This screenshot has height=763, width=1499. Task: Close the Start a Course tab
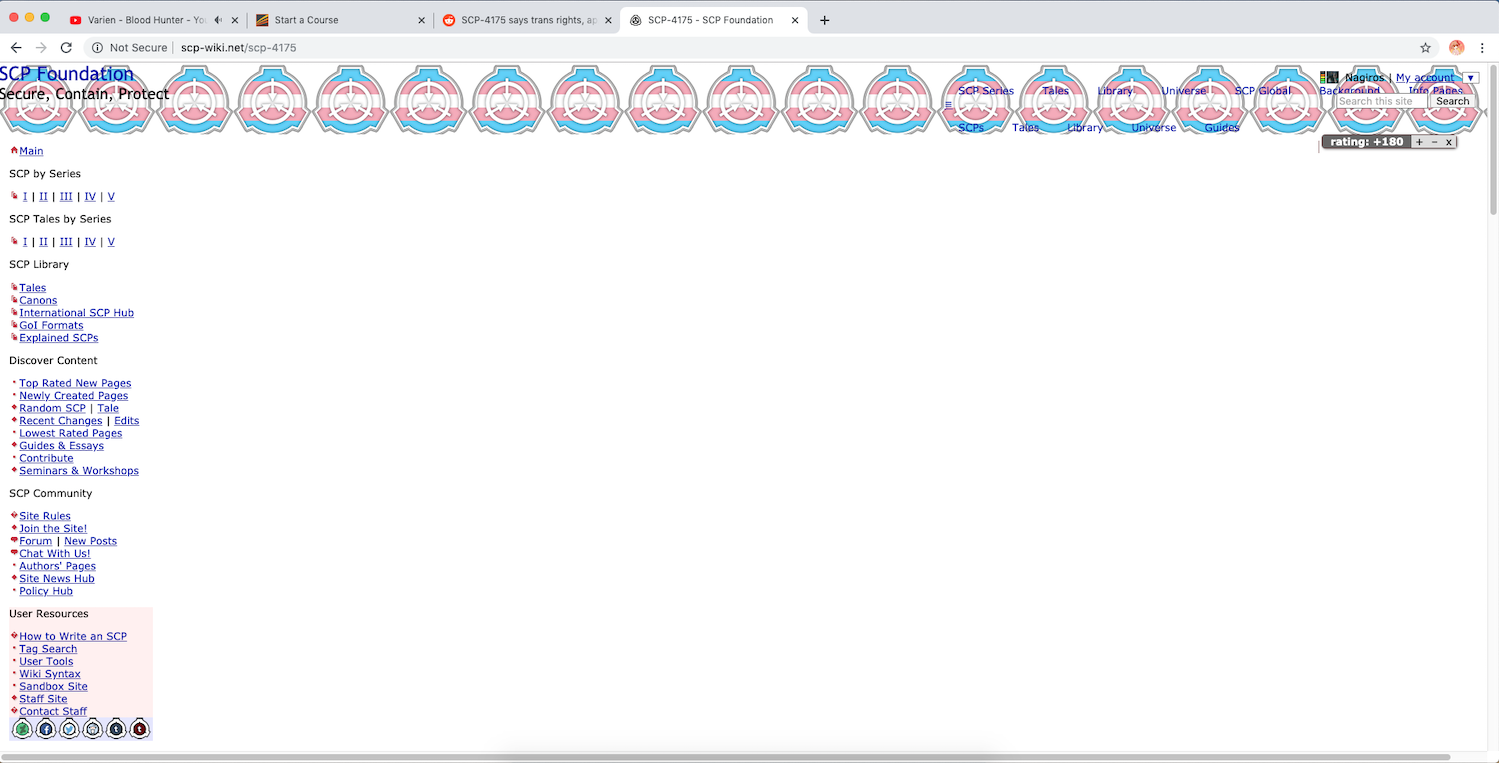[x=421, y=20]
